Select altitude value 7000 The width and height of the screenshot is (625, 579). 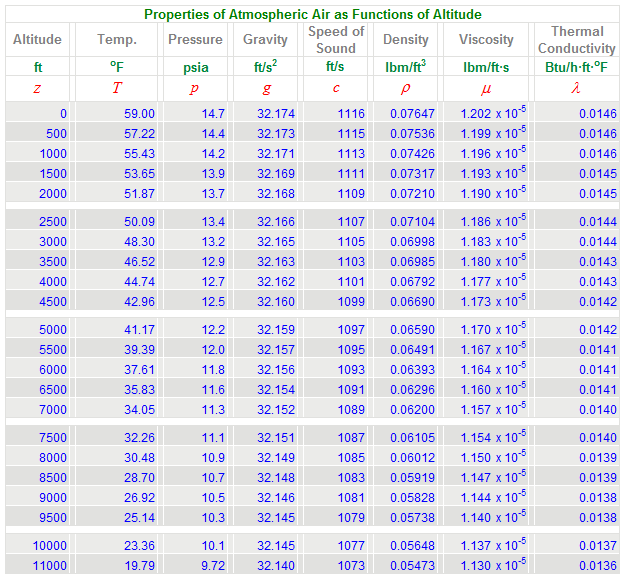click(53, 410)
